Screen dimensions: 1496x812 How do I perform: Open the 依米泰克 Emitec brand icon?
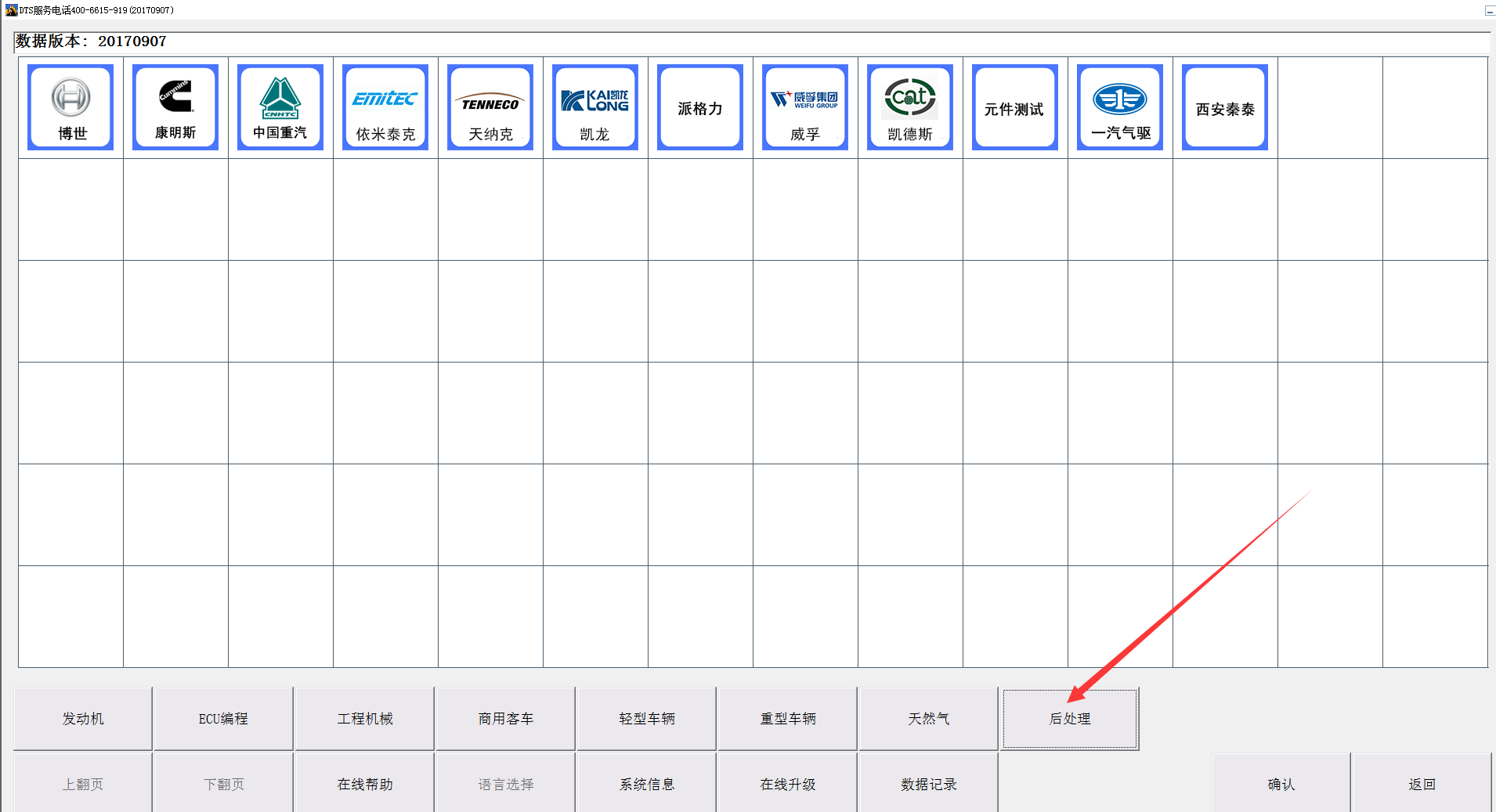(385, 107)
